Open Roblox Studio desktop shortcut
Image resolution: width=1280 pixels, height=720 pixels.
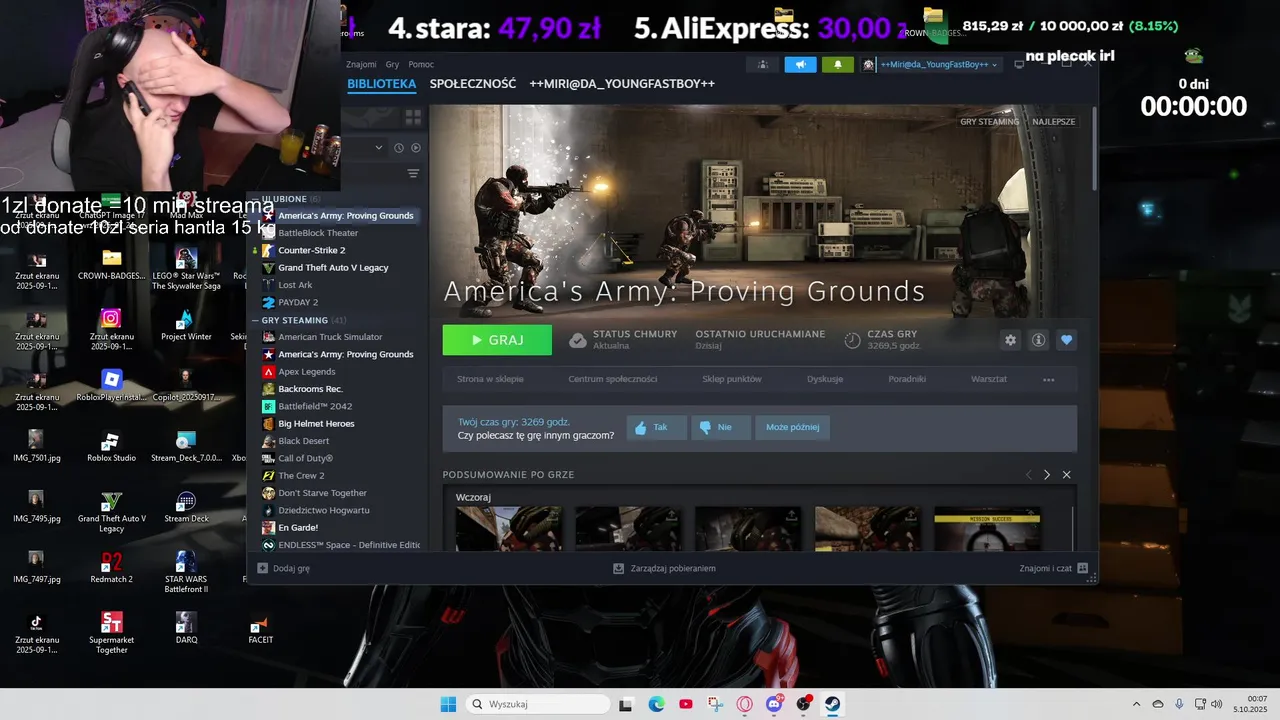click(x=111, y=447)
